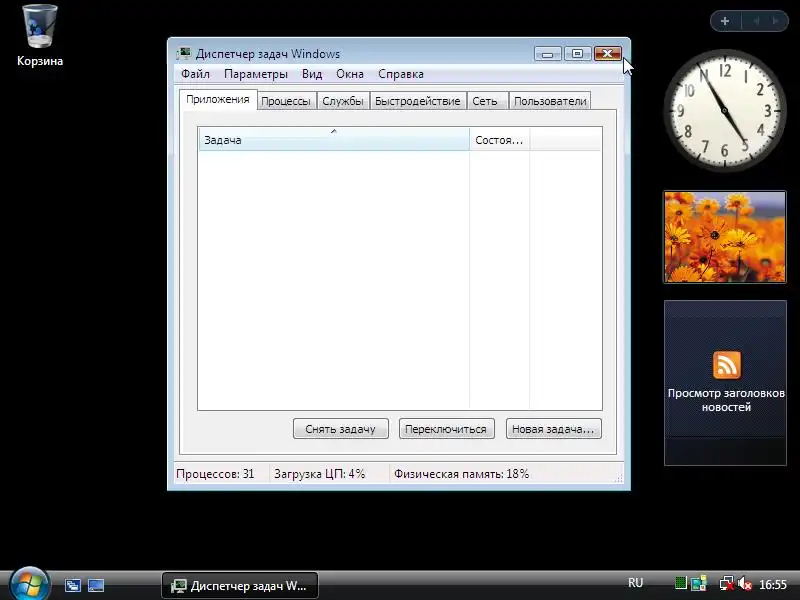Open the Windows Start orb
Screen dimensions: 800x600
click(x=29, y=584)
